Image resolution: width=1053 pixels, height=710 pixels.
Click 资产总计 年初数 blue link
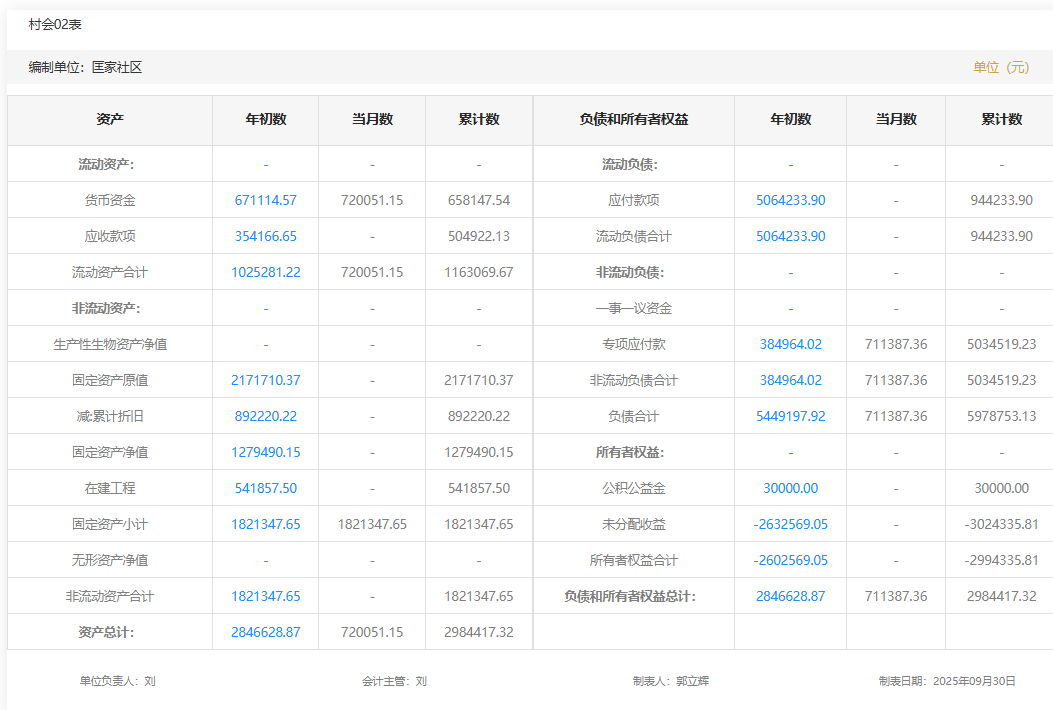tap(265, 632)
